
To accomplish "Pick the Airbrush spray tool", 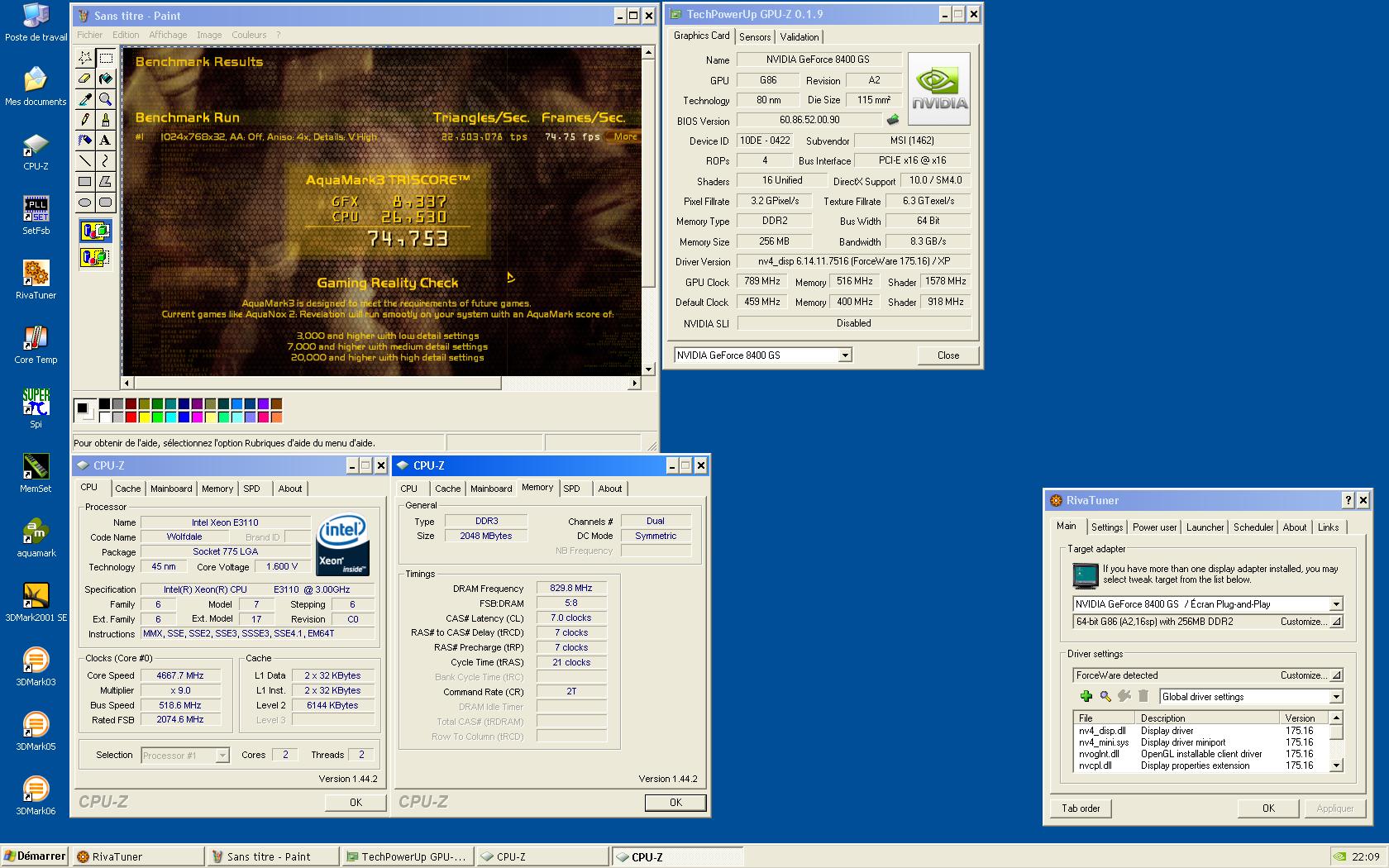I will tap(85, 140).
